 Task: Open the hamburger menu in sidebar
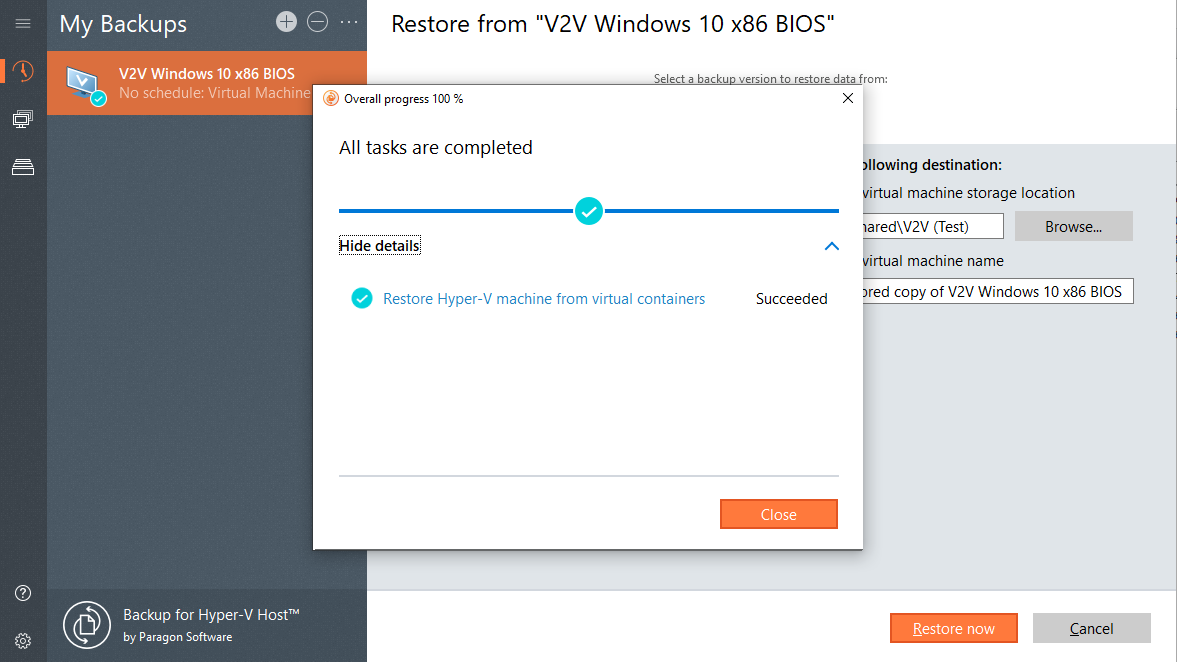23,23
